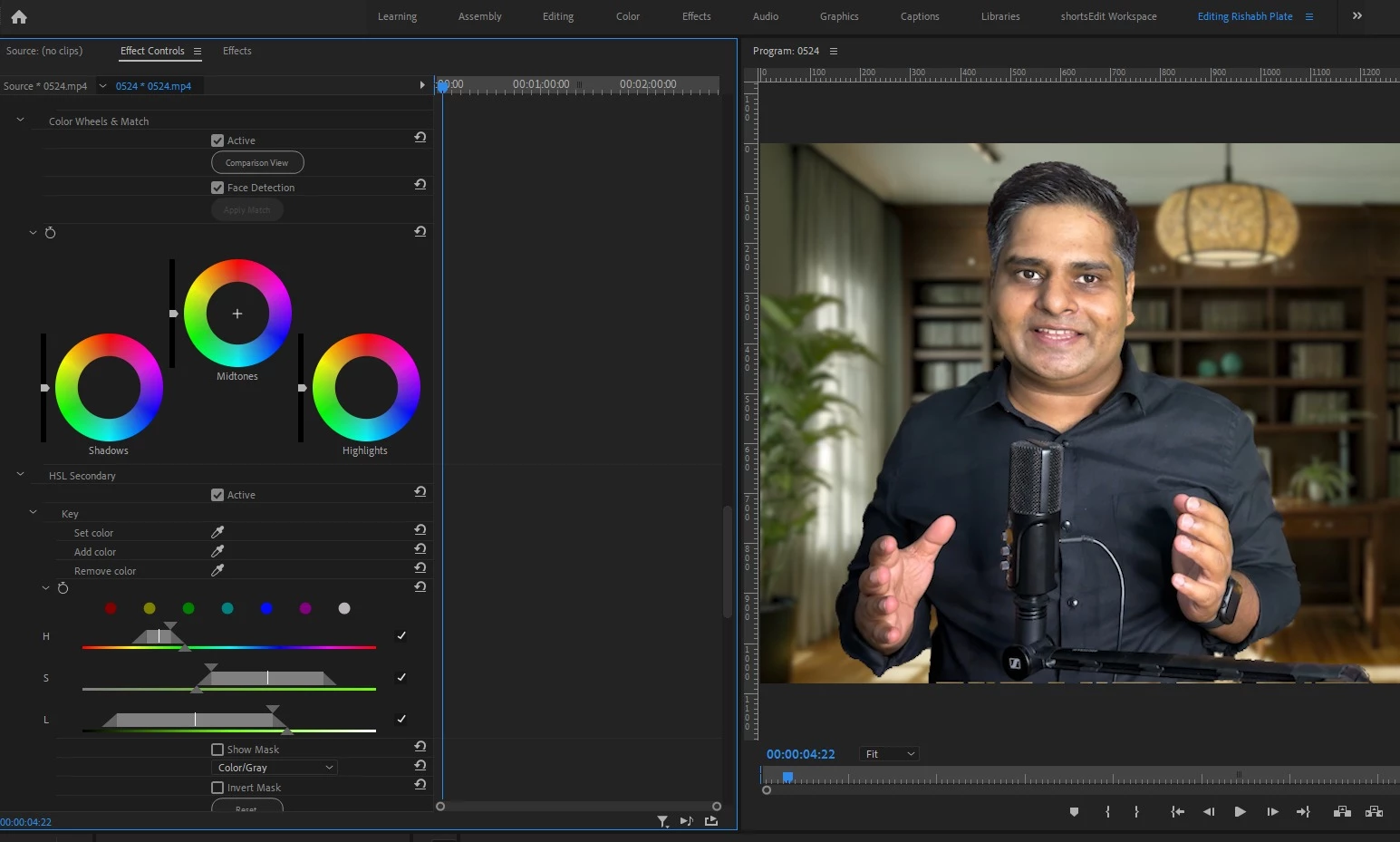Reset the Add color parameter
The image size is (1400, 842).
point(420,549)
